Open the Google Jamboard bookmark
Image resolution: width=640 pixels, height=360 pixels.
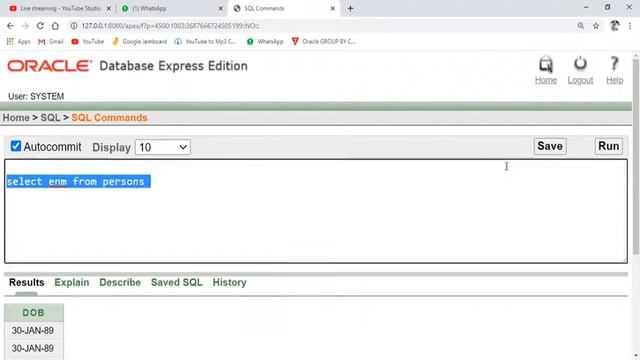pos(139,41)
